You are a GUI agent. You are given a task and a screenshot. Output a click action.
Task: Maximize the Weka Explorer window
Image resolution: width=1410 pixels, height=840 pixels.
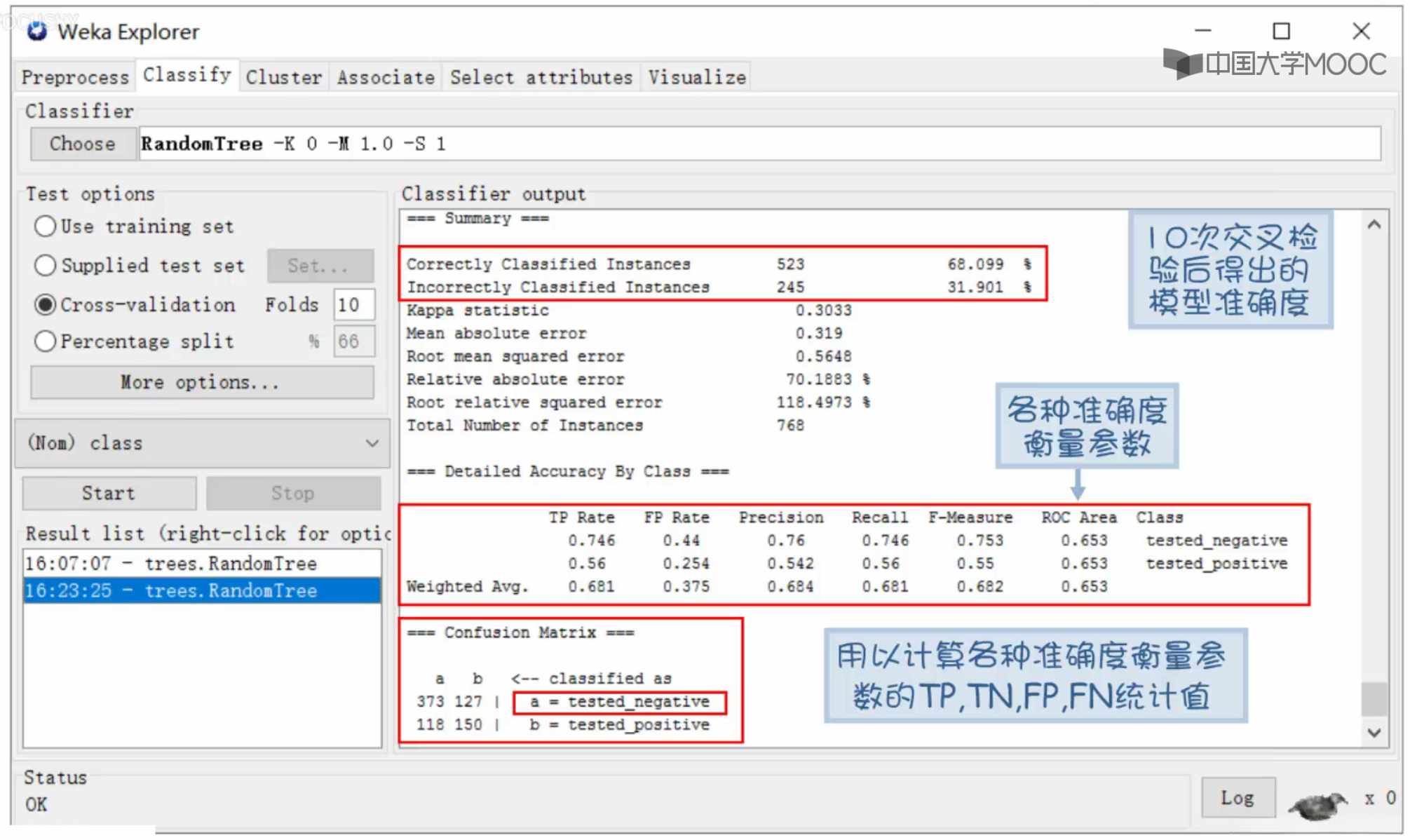1281,31
